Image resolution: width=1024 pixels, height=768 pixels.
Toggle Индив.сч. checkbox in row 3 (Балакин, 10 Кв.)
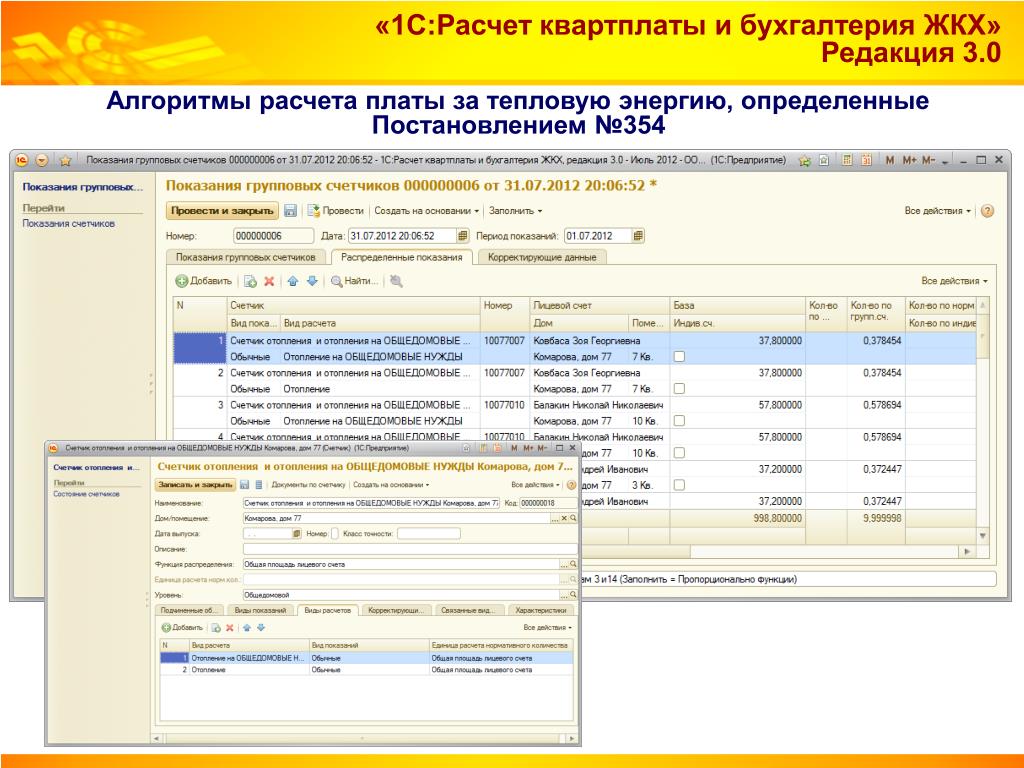click(679, 421)
